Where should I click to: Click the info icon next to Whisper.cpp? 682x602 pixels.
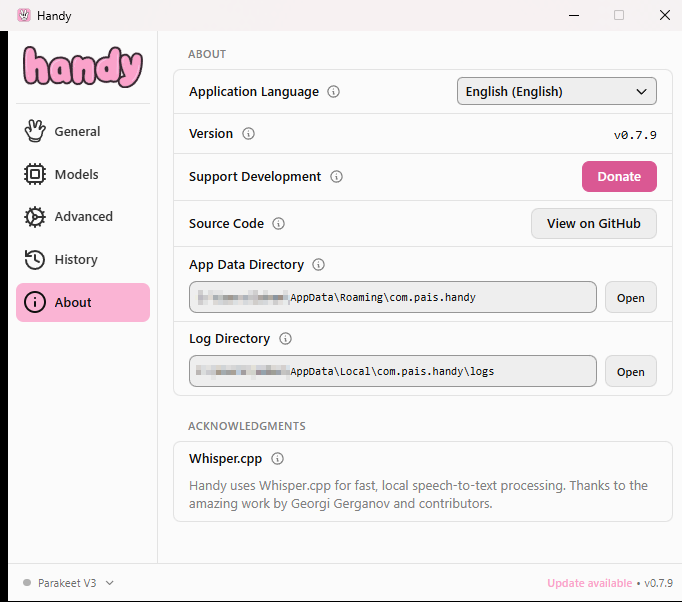pyautogui.click(x=278, y=459)
